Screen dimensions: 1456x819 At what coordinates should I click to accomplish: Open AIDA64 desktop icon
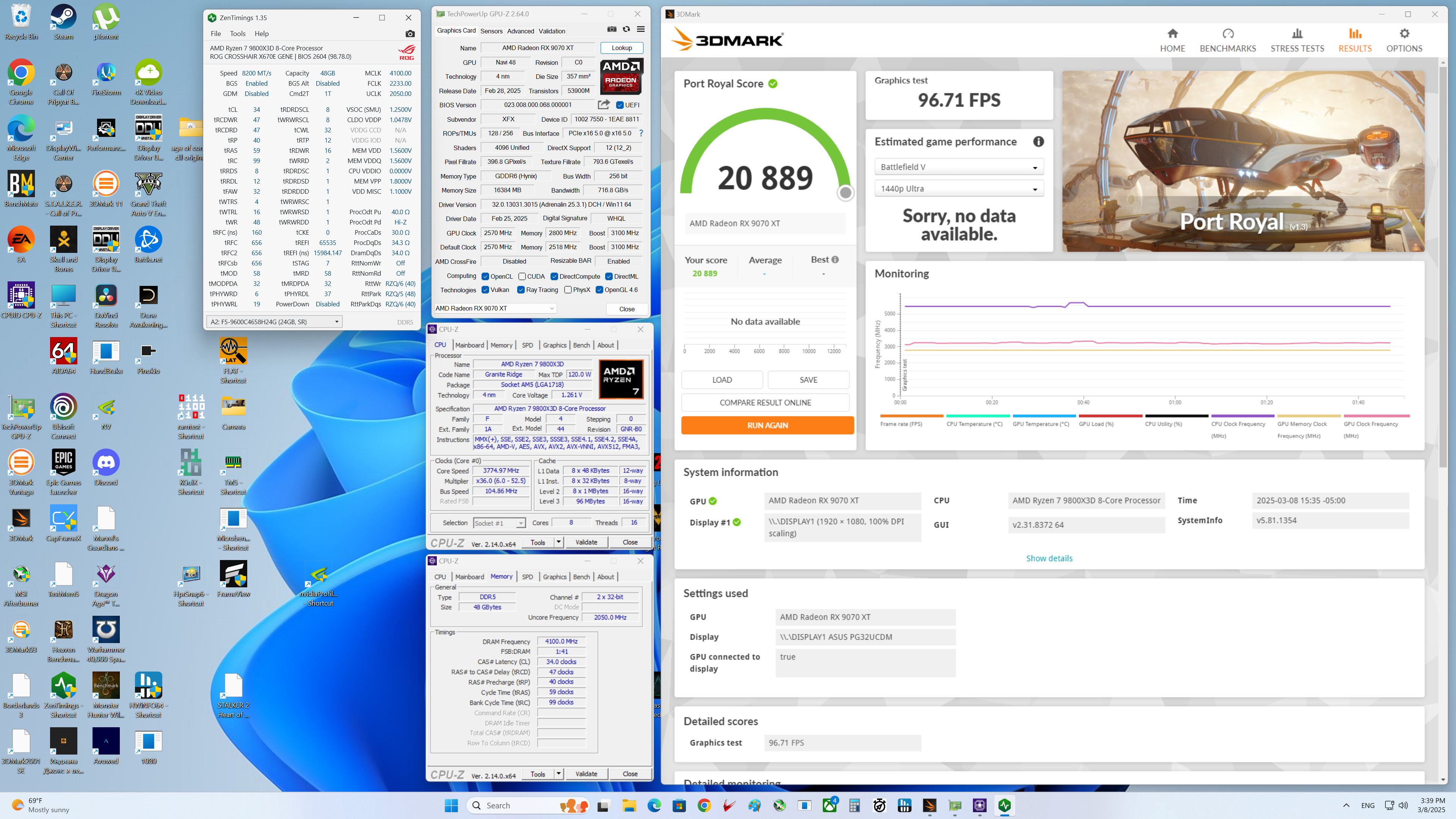63,356
